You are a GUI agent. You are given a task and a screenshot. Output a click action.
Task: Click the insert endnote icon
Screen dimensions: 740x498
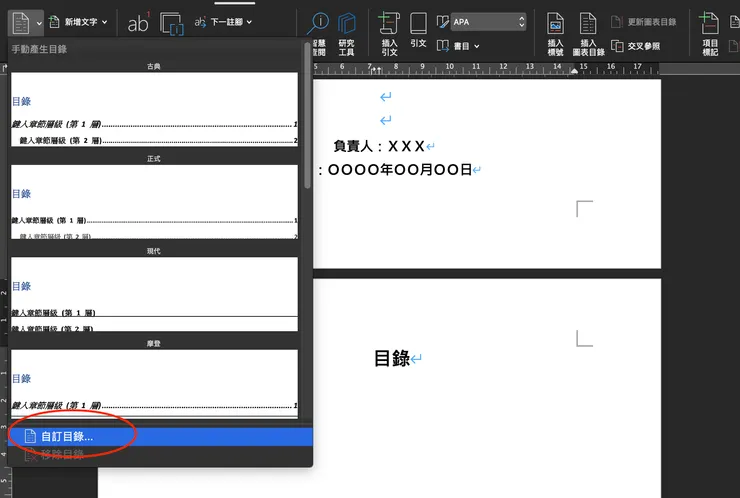(171, 23)
